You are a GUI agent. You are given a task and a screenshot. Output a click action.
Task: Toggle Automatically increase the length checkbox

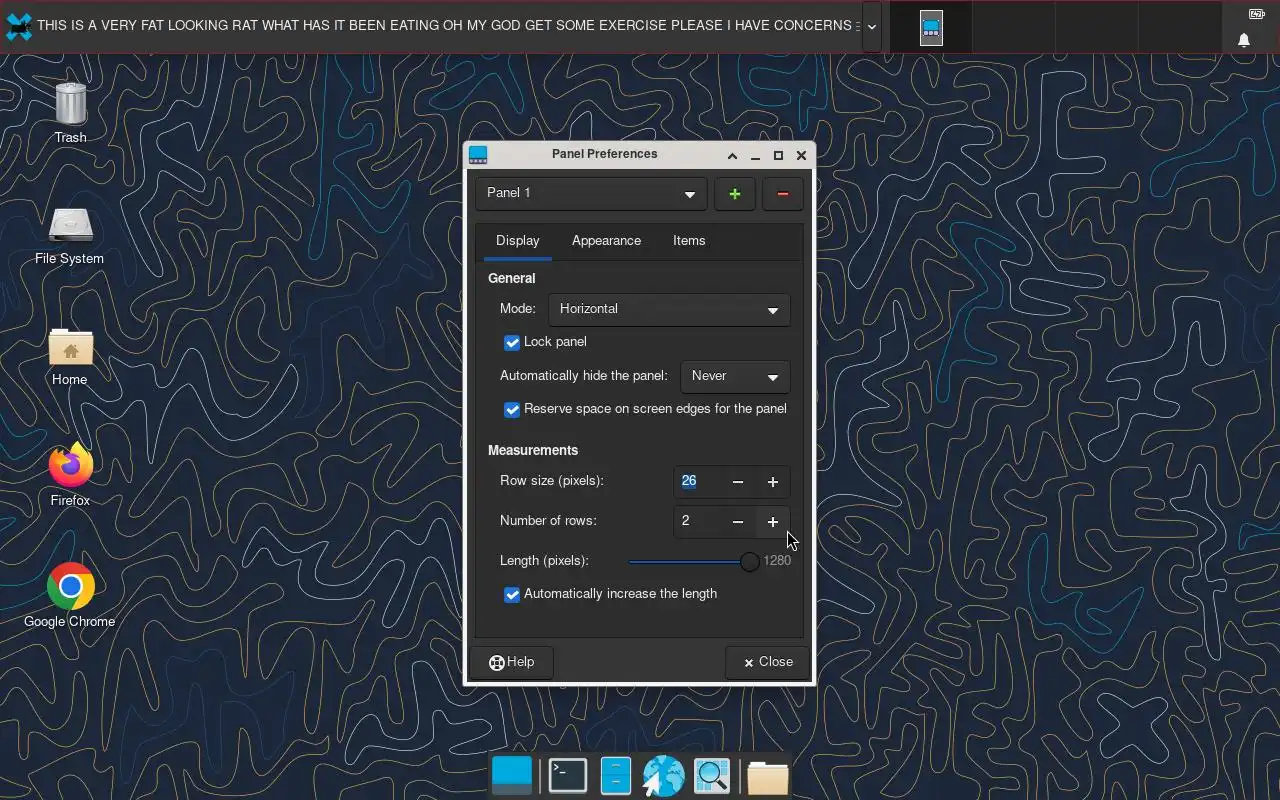(x=512, y=594)
